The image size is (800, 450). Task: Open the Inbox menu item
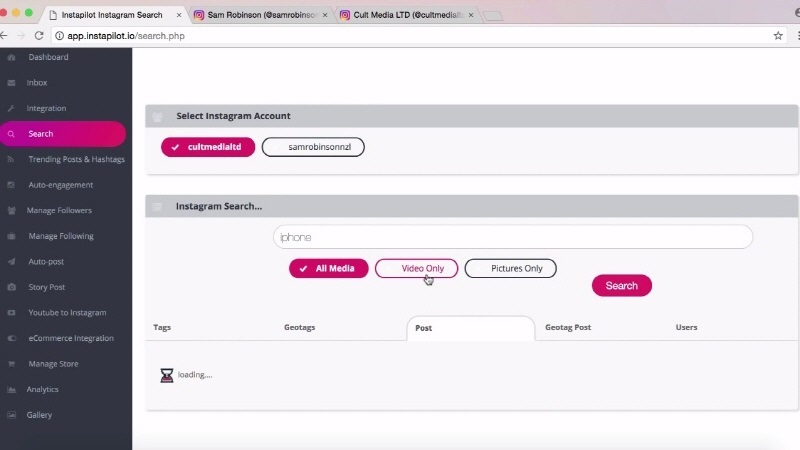click(x=37, y=83)
